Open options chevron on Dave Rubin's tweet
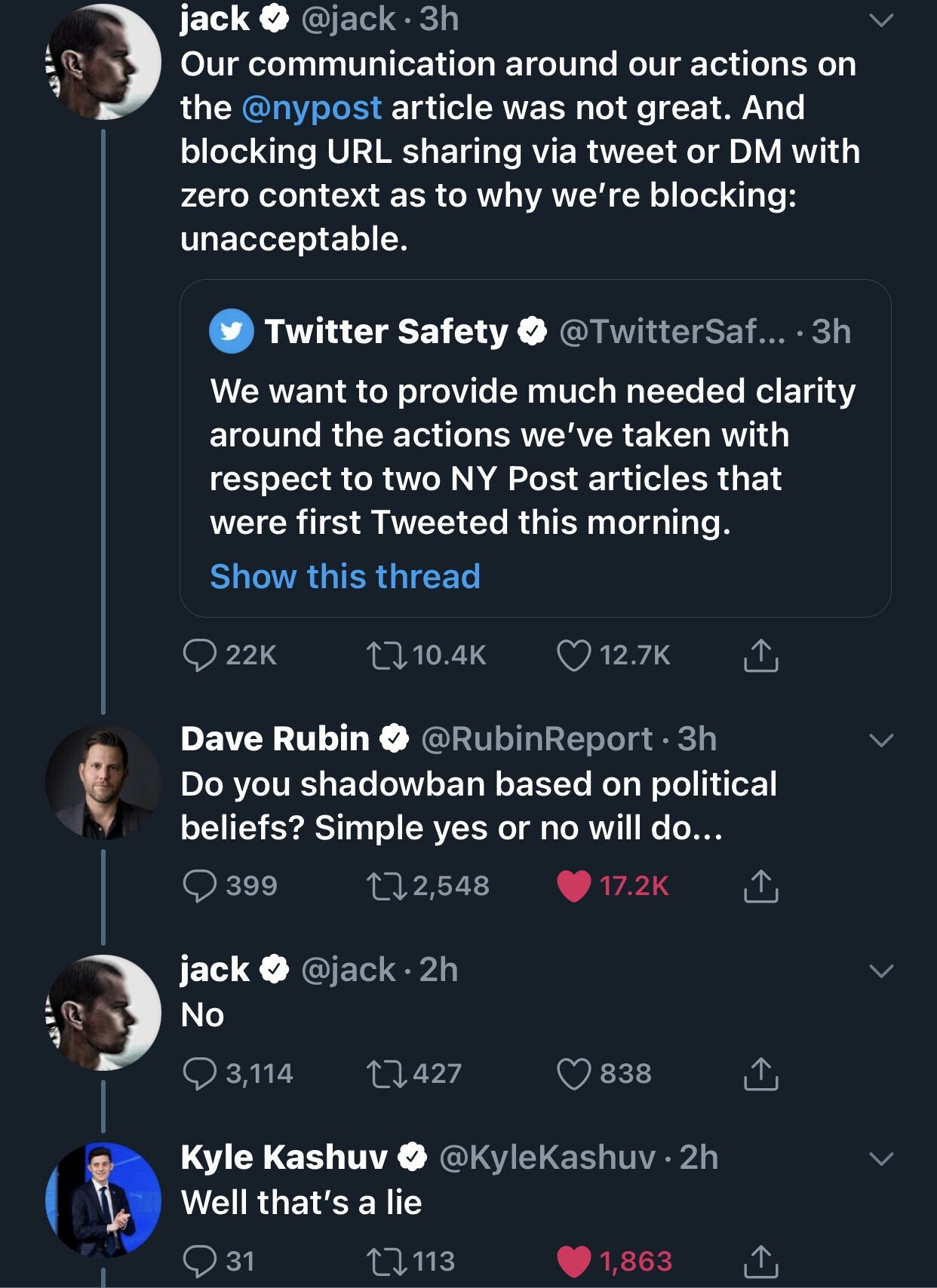This screenshot has width=937, height=1288. [880, 740]
